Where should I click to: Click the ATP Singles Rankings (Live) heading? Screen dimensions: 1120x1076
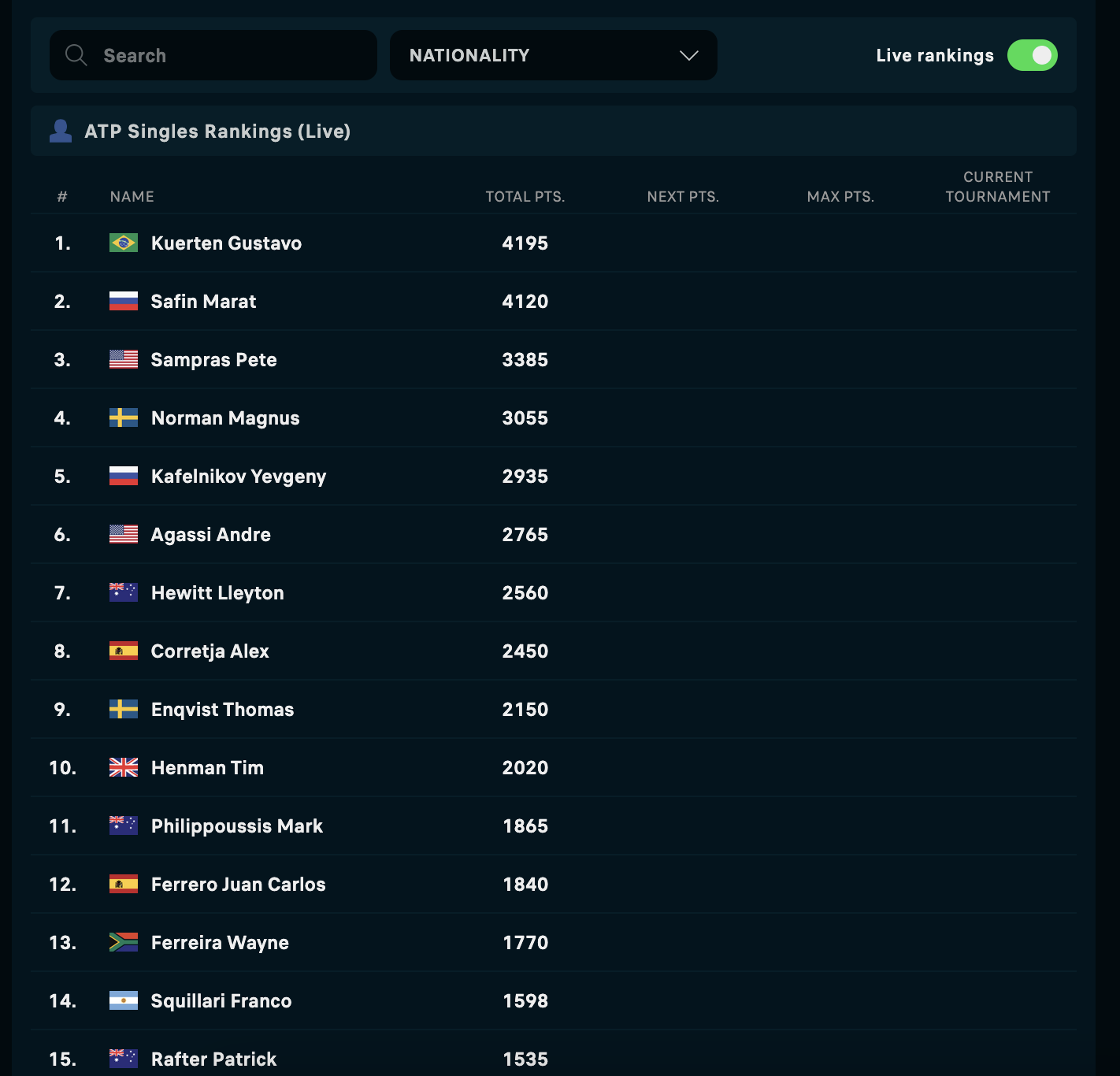[217, 132]
